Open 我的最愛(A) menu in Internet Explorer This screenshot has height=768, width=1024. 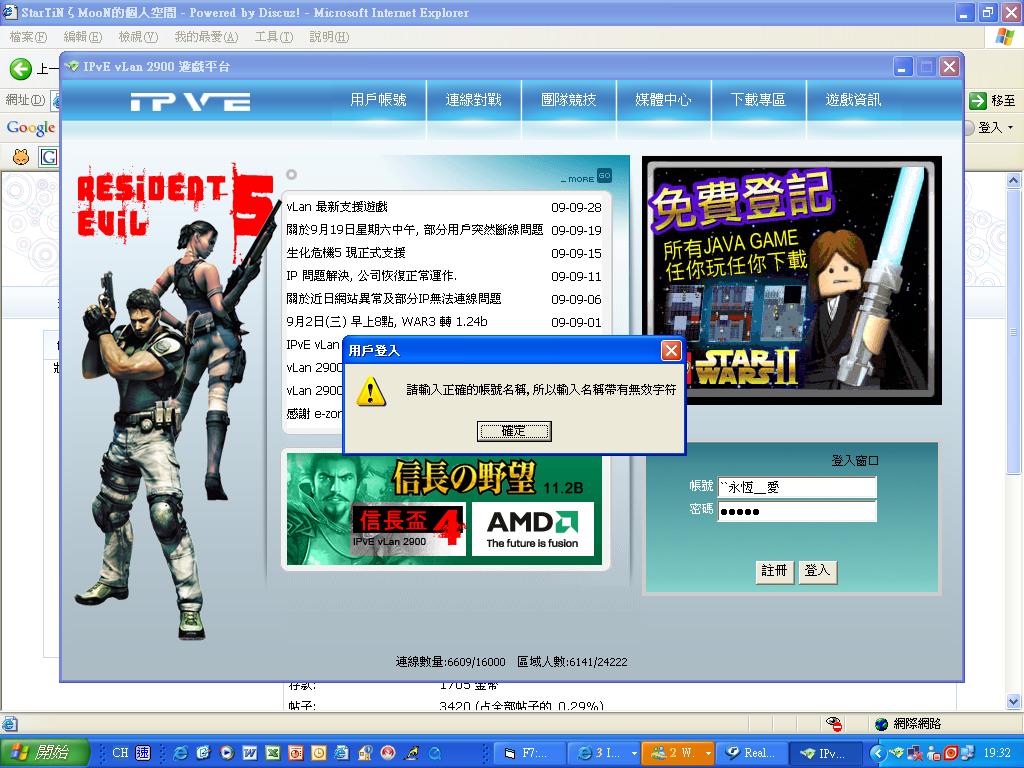[x=206, y=37]
